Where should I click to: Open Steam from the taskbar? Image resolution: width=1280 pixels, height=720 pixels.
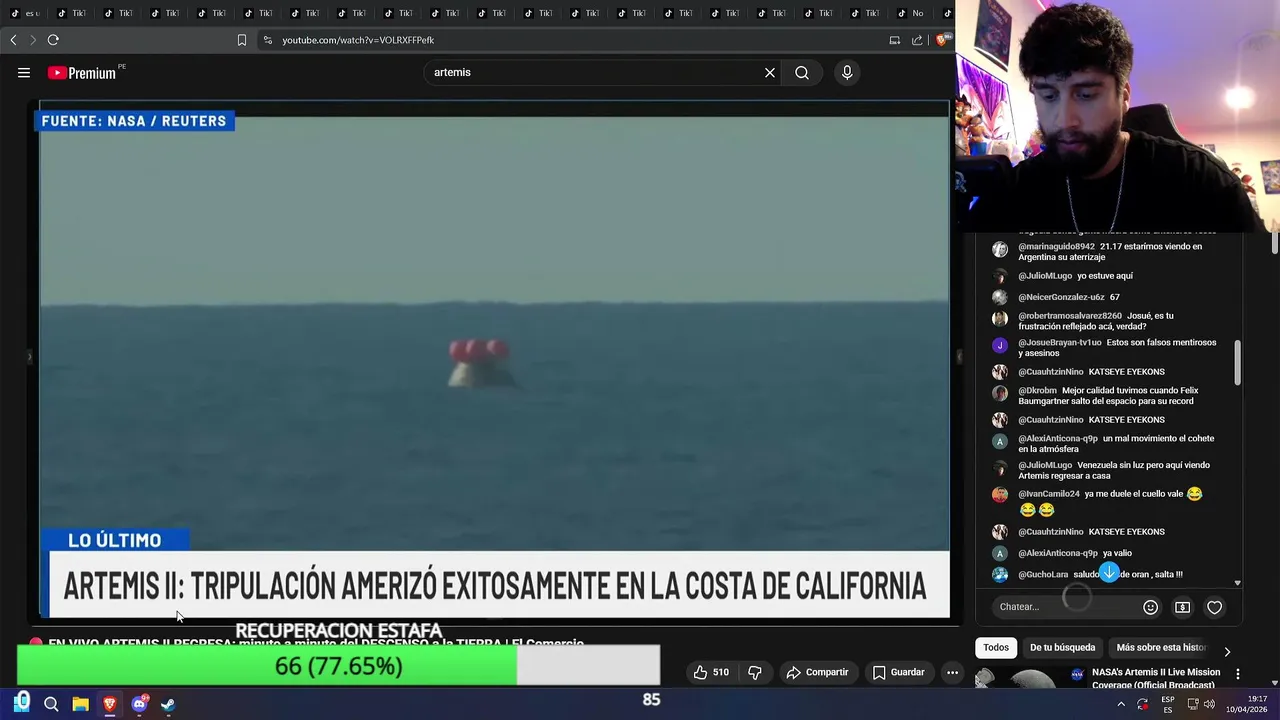pos(168,704)
